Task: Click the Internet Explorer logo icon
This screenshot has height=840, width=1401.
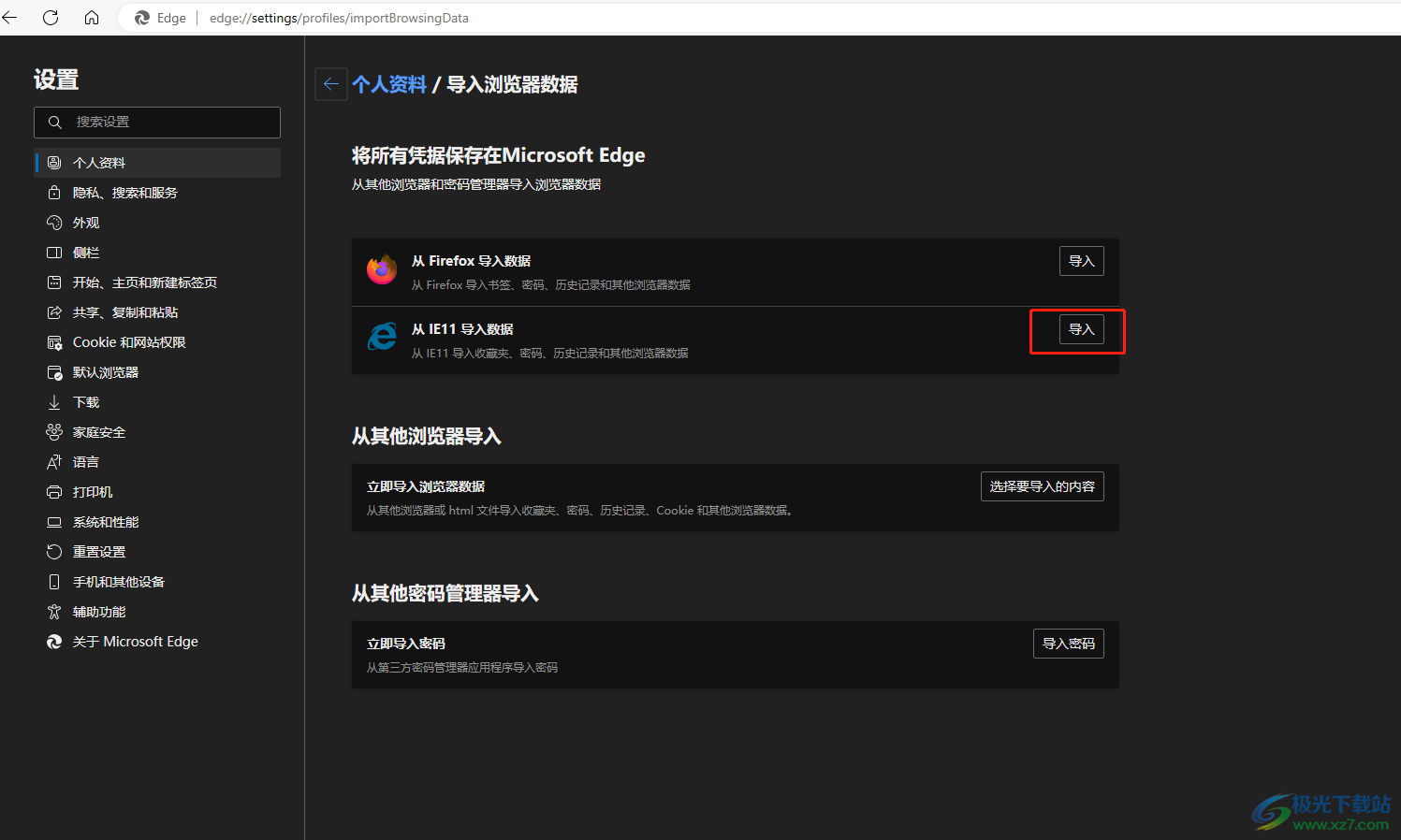Action: 382,337
